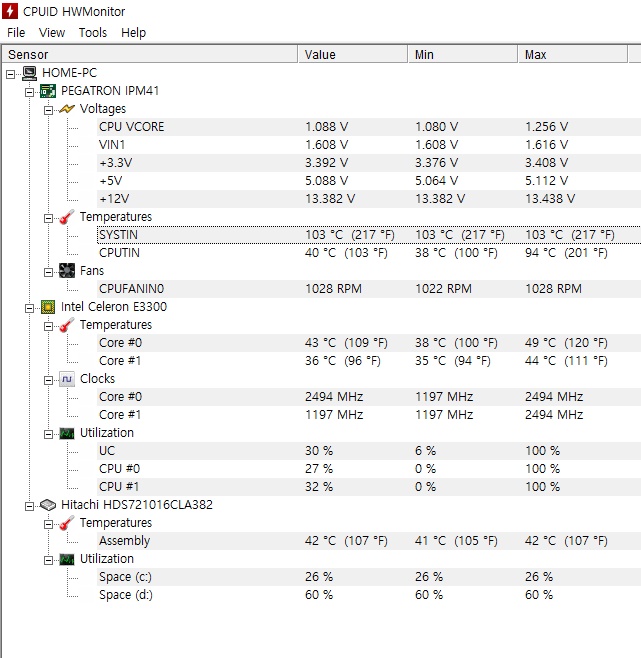Collapse the Intel Celeron E3300 node
The height and width of the screenshot is (658, 641).
pos(29,308)
